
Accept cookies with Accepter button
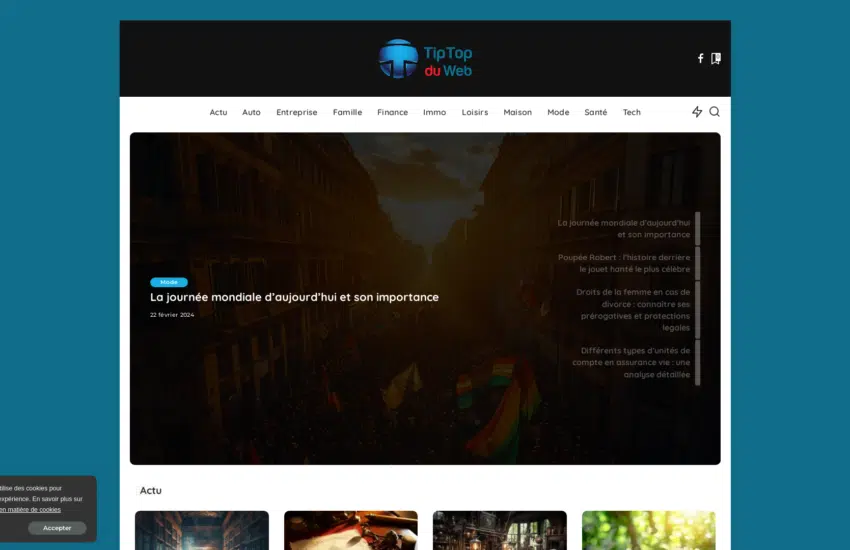pyautogui.click(x=57, y=528)
